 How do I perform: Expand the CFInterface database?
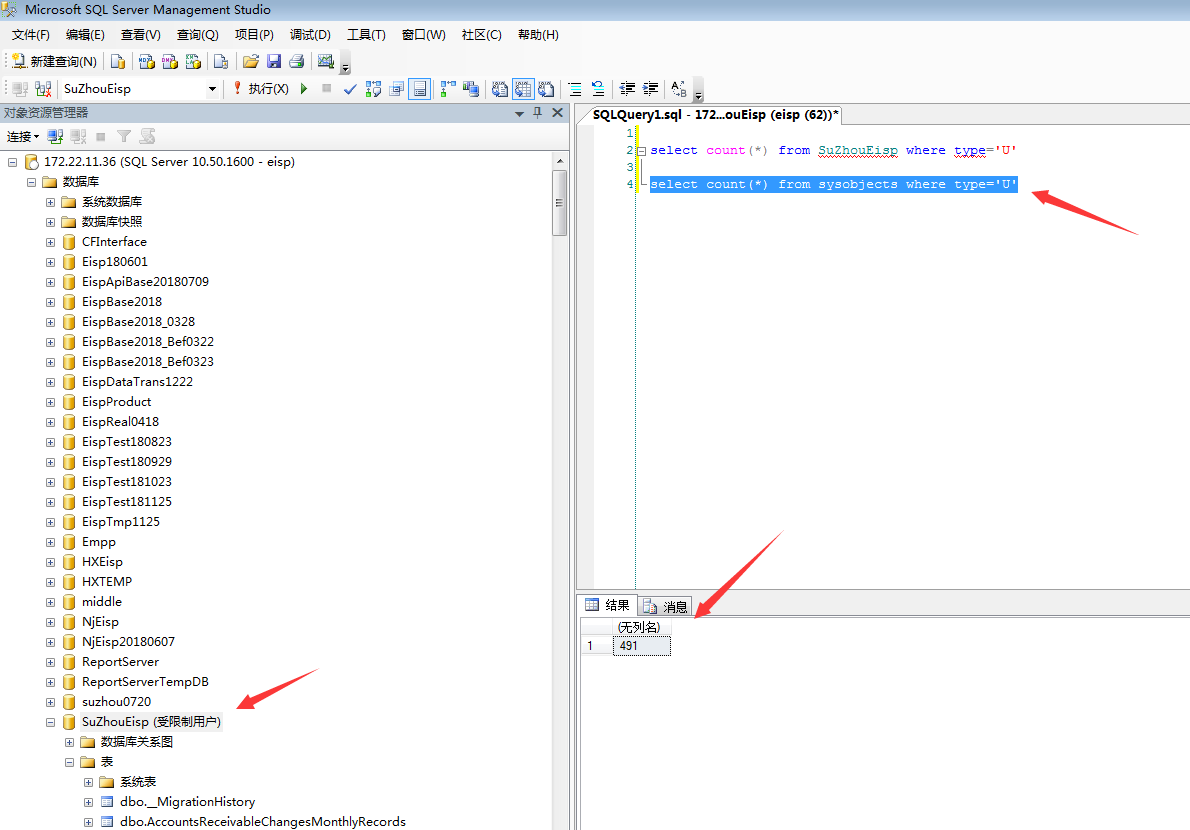click(50, 242)
